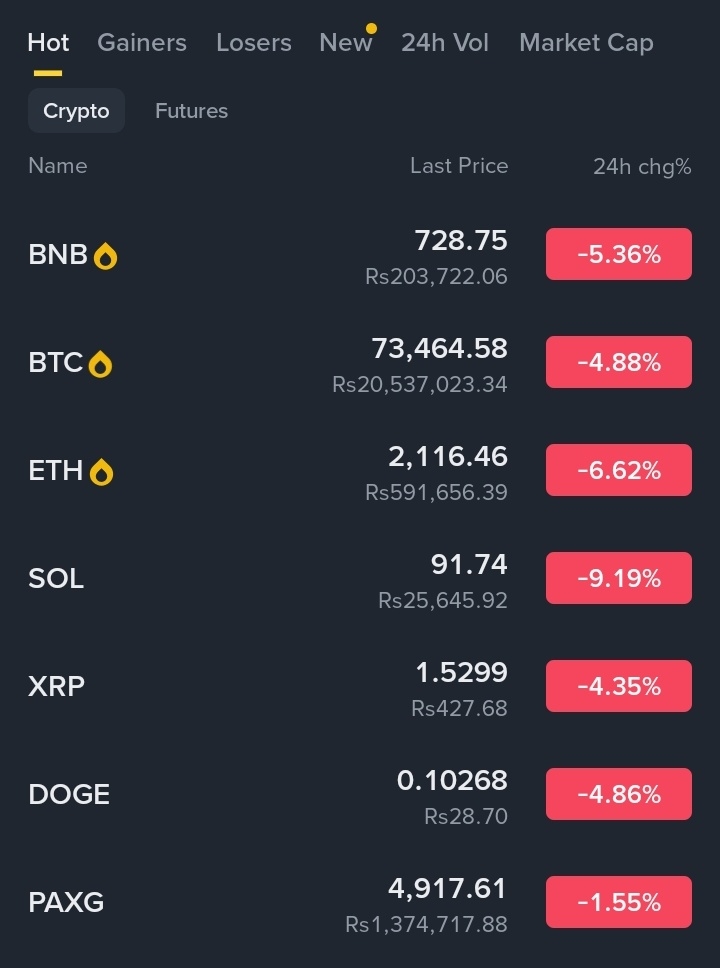Sort by the 24h chg% column header
This screenshot has height=968, width=720.
[x=642, y=167]
